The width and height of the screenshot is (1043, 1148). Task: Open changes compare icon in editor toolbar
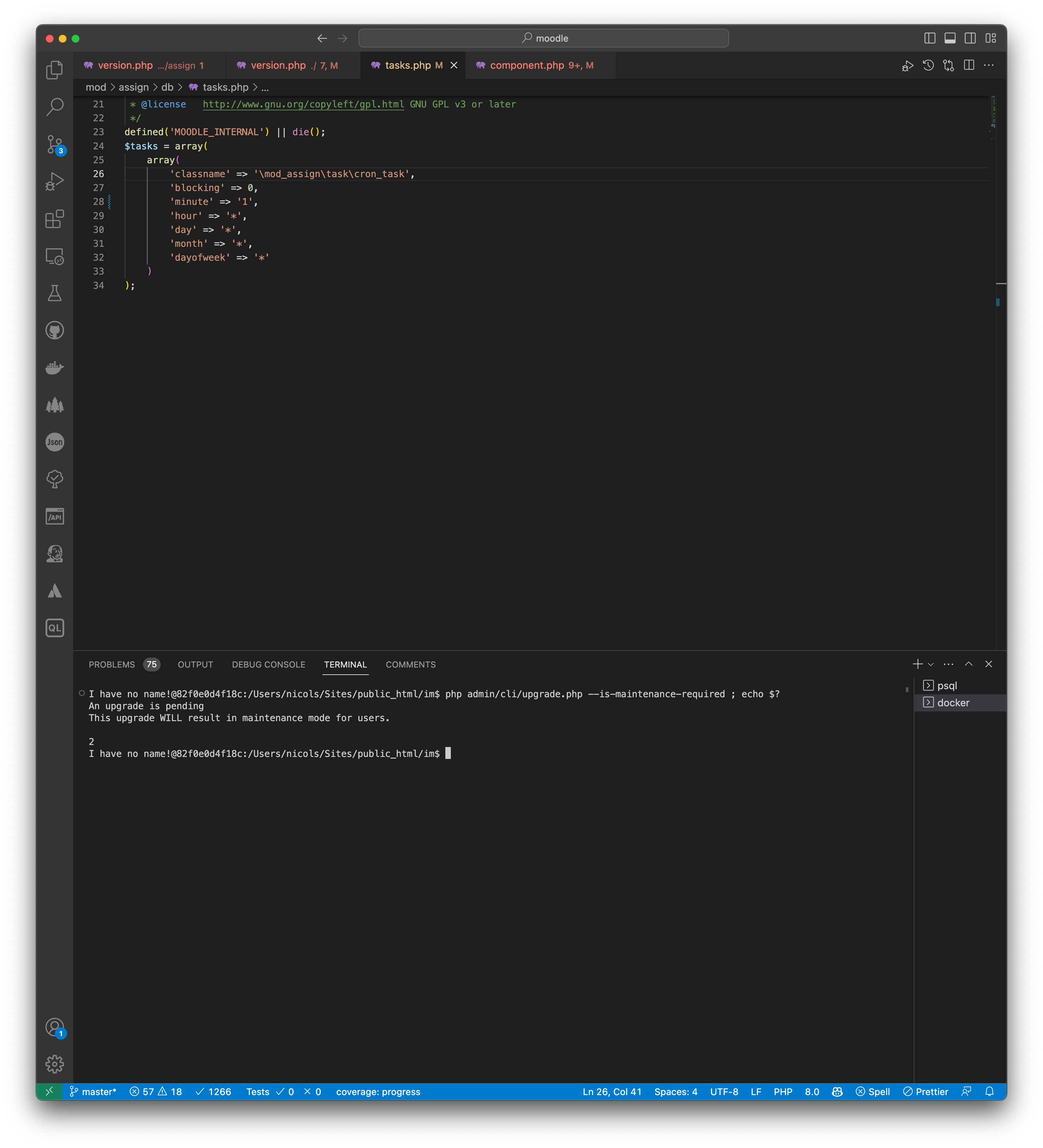point(948,65)
